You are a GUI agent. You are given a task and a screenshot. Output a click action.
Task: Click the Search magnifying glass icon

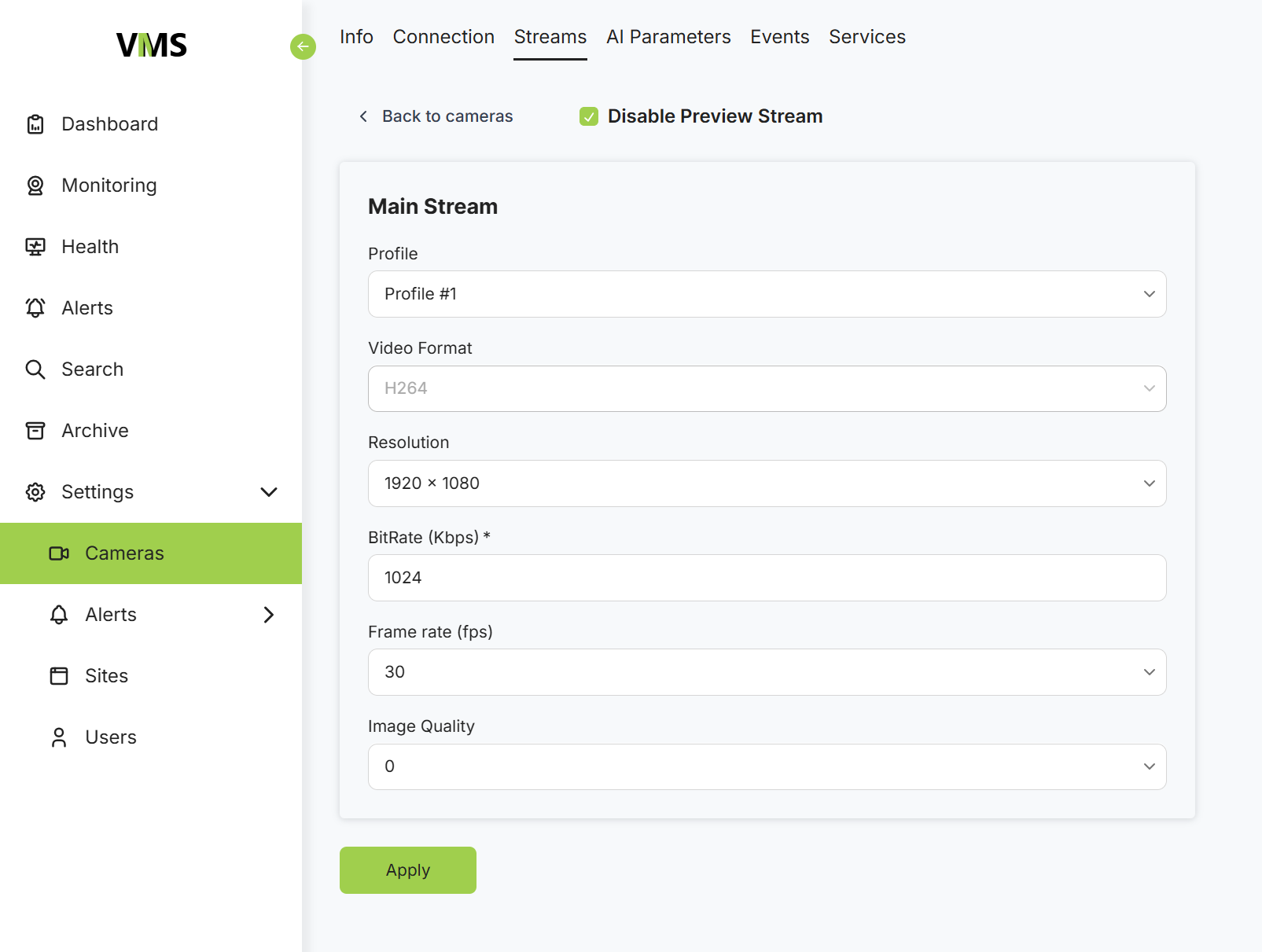(x=35, y=369)
